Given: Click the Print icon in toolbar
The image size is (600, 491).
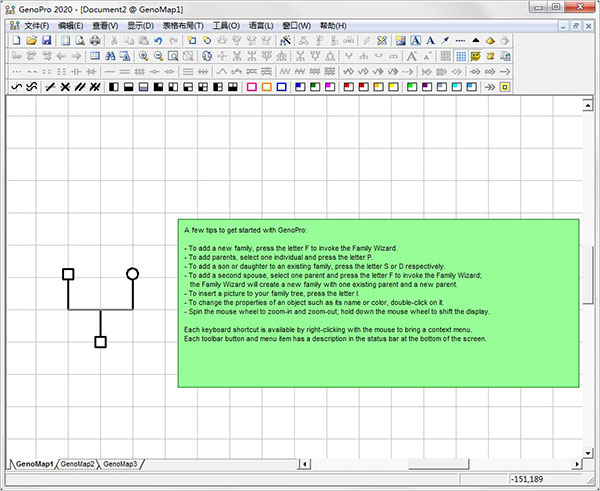Looking at the screenshot, I should 95,40.
